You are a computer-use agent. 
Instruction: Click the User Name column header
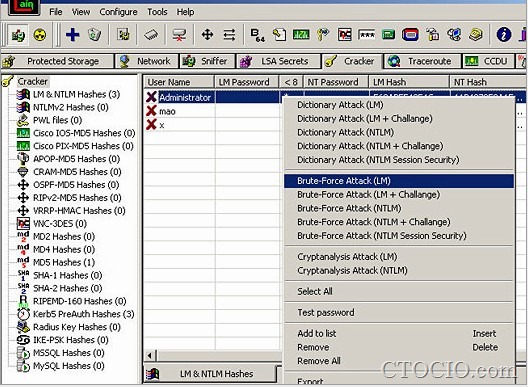[x=179, y=82]
